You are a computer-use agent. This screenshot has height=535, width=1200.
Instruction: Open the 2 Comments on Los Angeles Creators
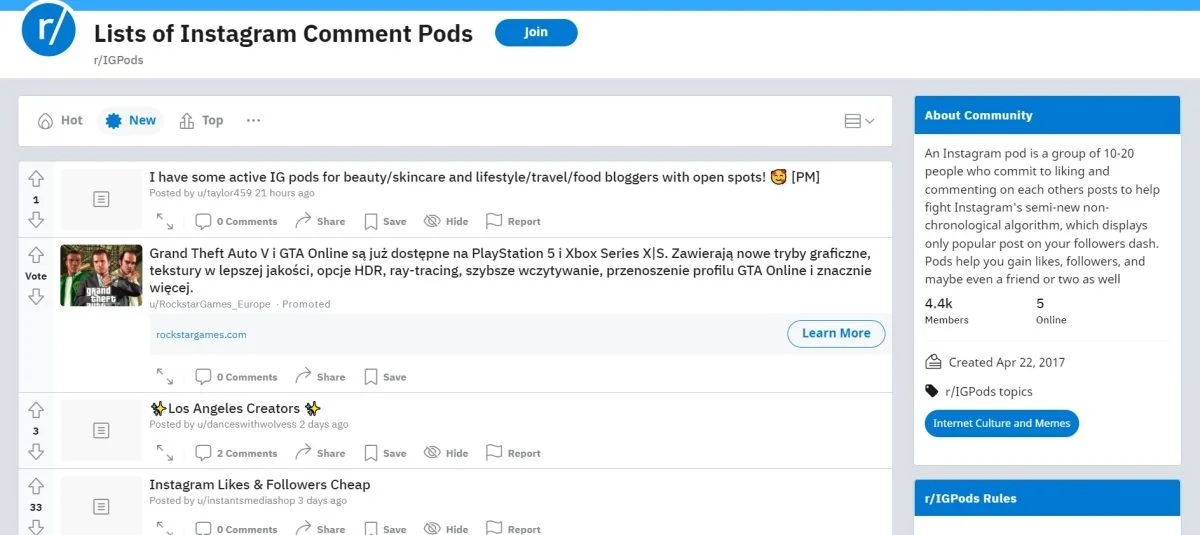(236, 453)
